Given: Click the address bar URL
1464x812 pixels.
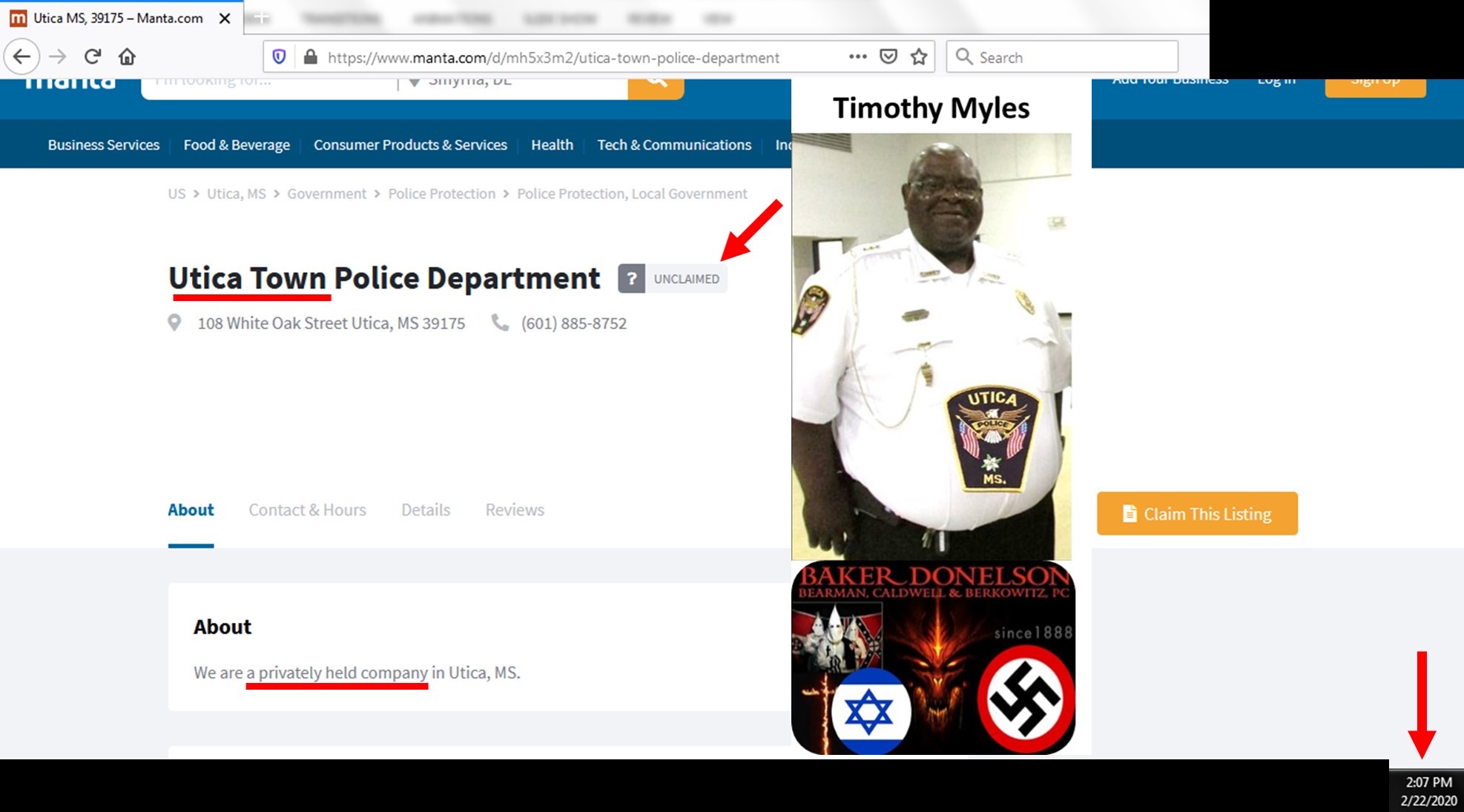Looking at the screenshot, I should click(x=553, y=57).
